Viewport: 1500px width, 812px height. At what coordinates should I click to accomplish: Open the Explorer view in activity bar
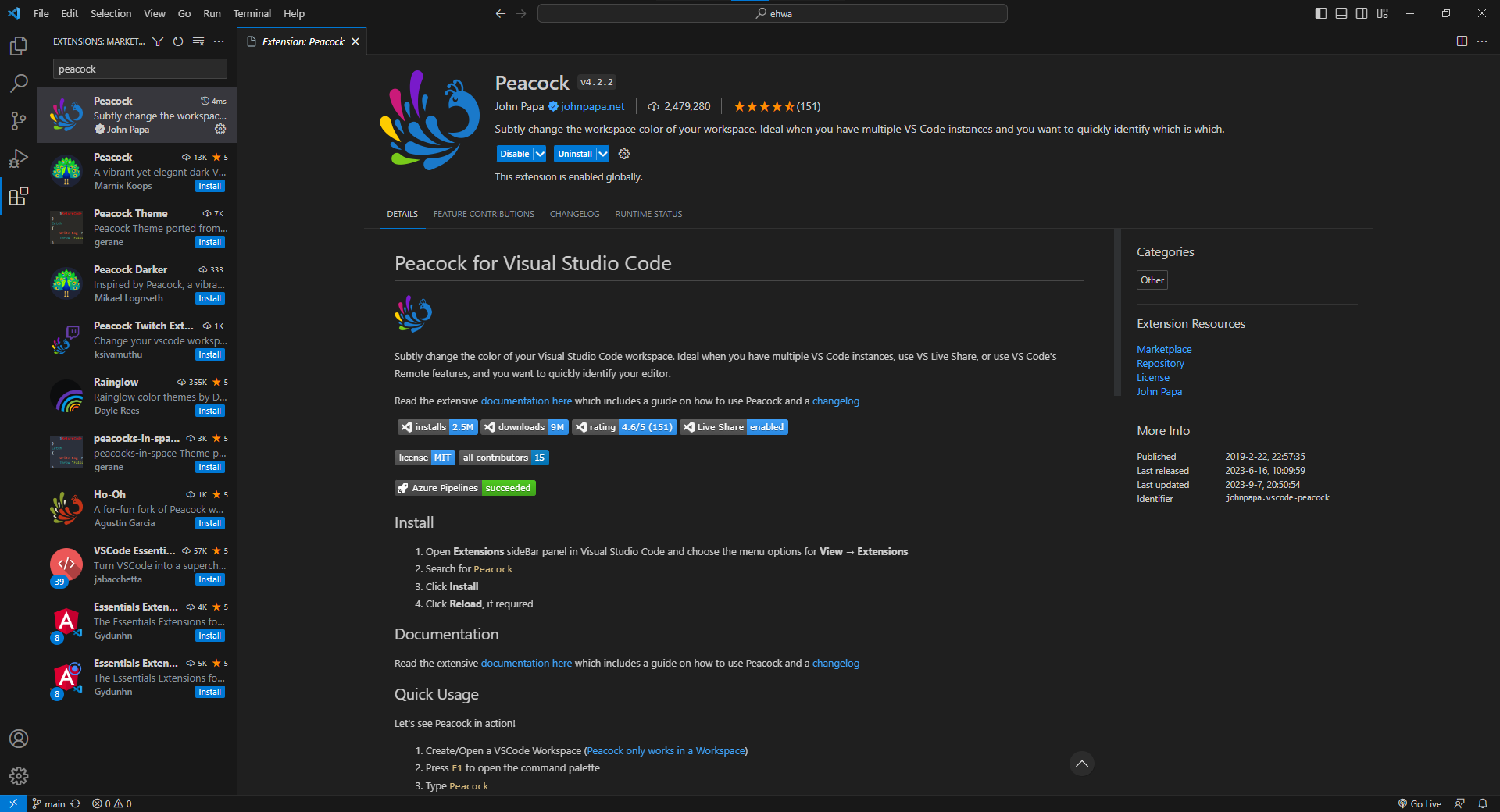coord(19,46)
